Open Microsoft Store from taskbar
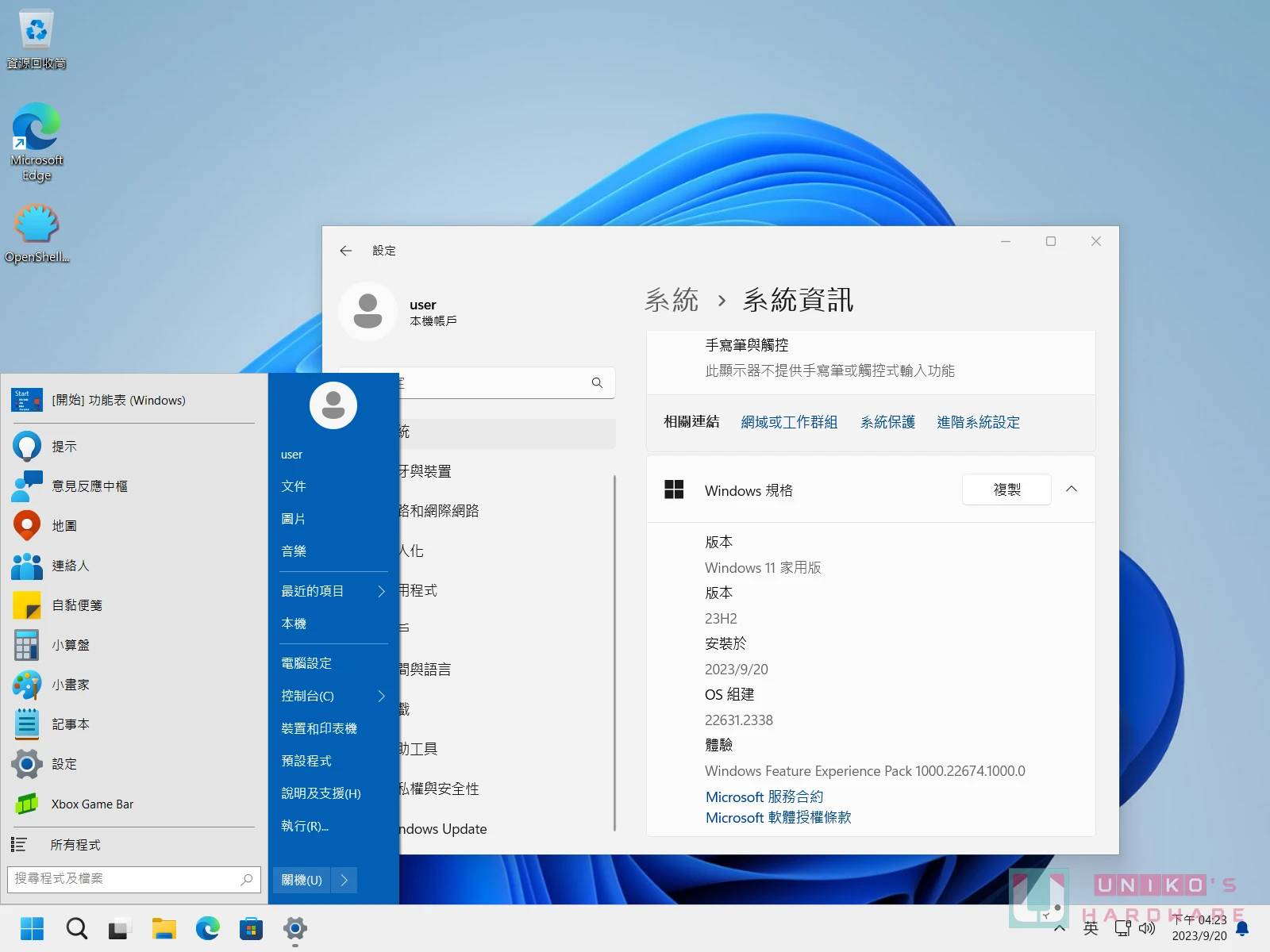1270x952 pixels. pos(251,928)
